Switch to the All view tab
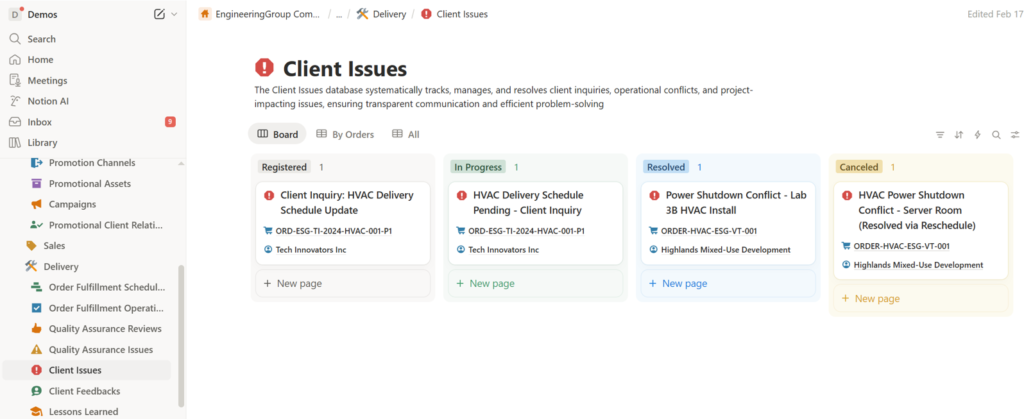The width and height of the screenshot is (1024, 419). point(405,134)
